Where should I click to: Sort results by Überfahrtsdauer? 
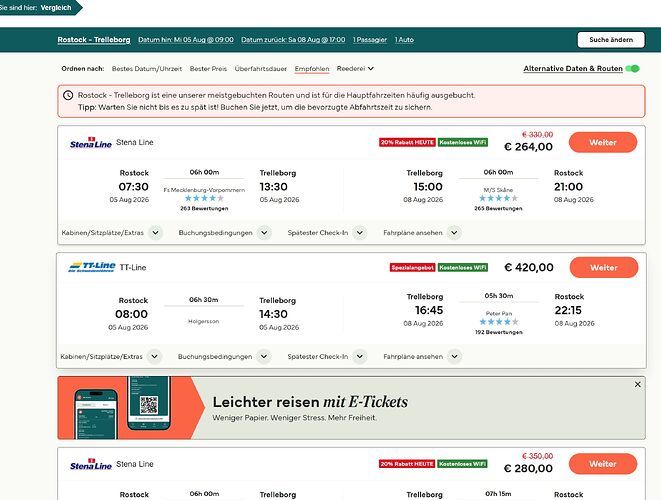pyautogui.click(x=261, y=69)
